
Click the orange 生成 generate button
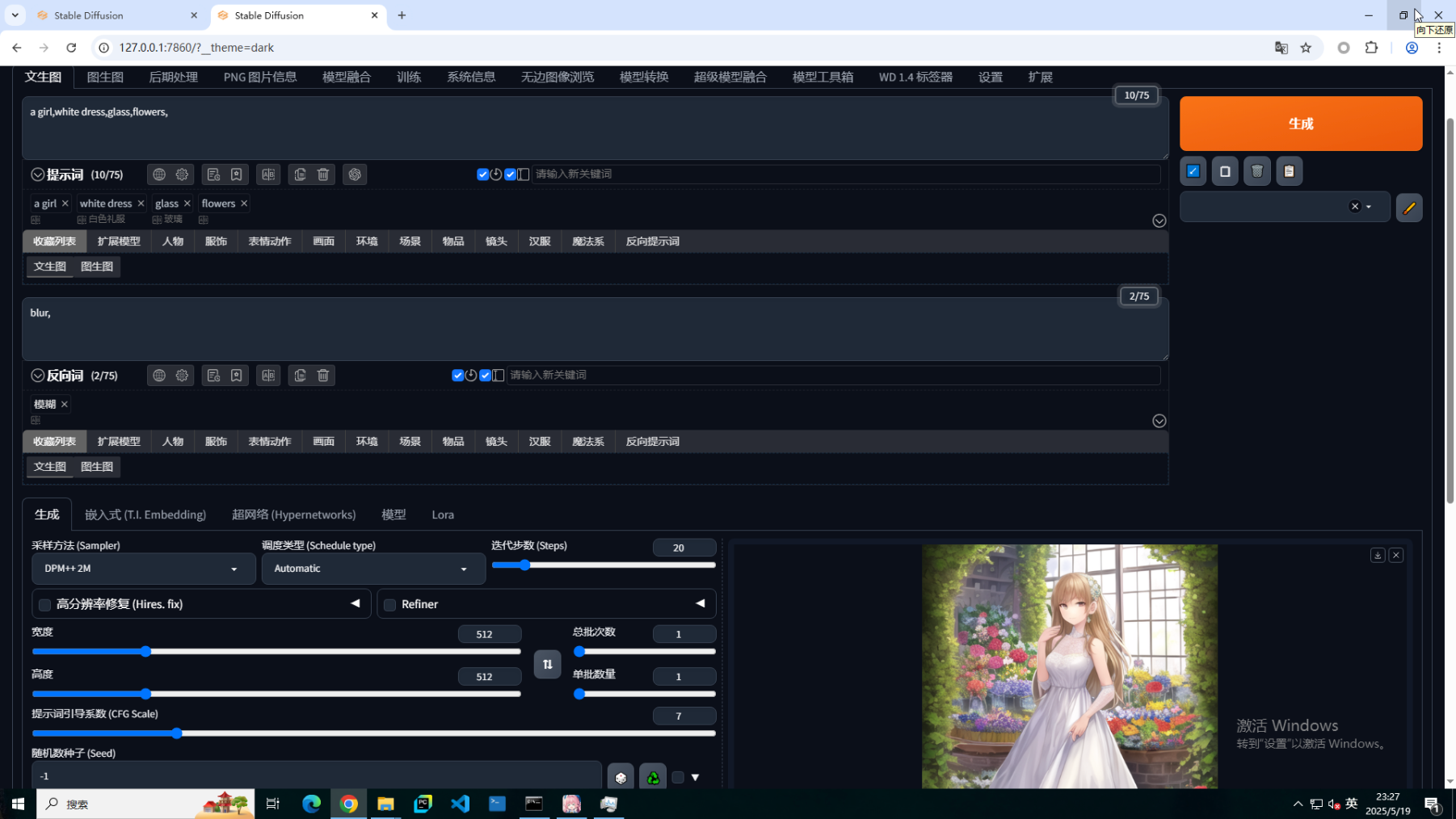(x=1300, y=124)
